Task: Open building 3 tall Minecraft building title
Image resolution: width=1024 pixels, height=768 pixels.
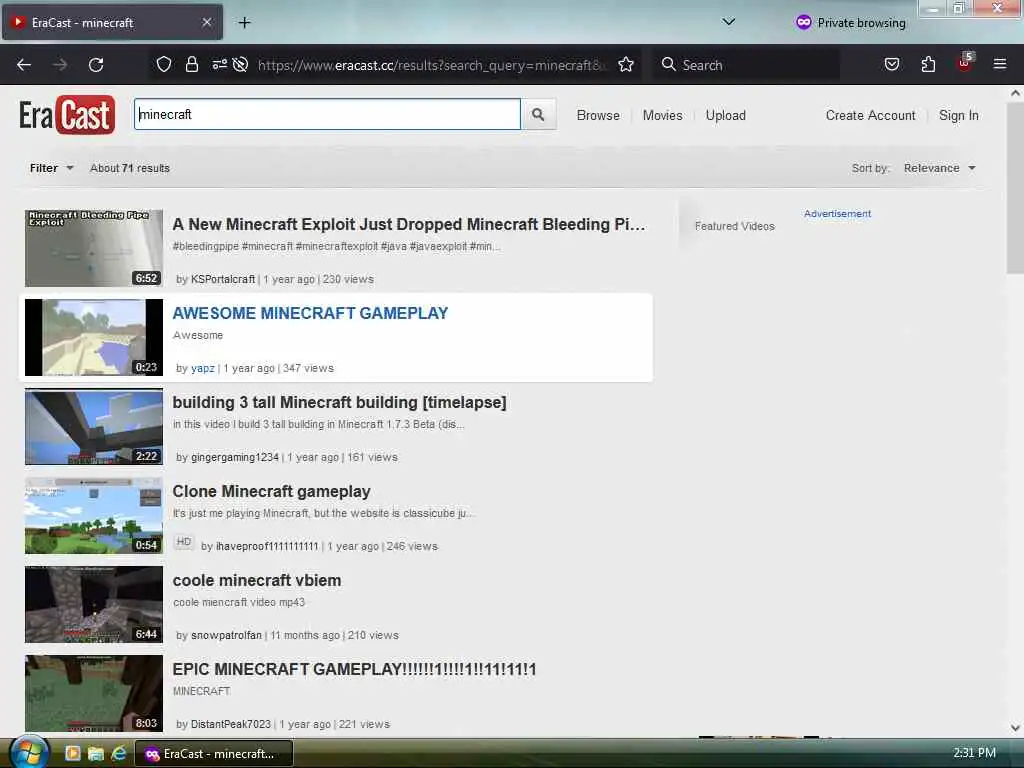Action: 340,402
